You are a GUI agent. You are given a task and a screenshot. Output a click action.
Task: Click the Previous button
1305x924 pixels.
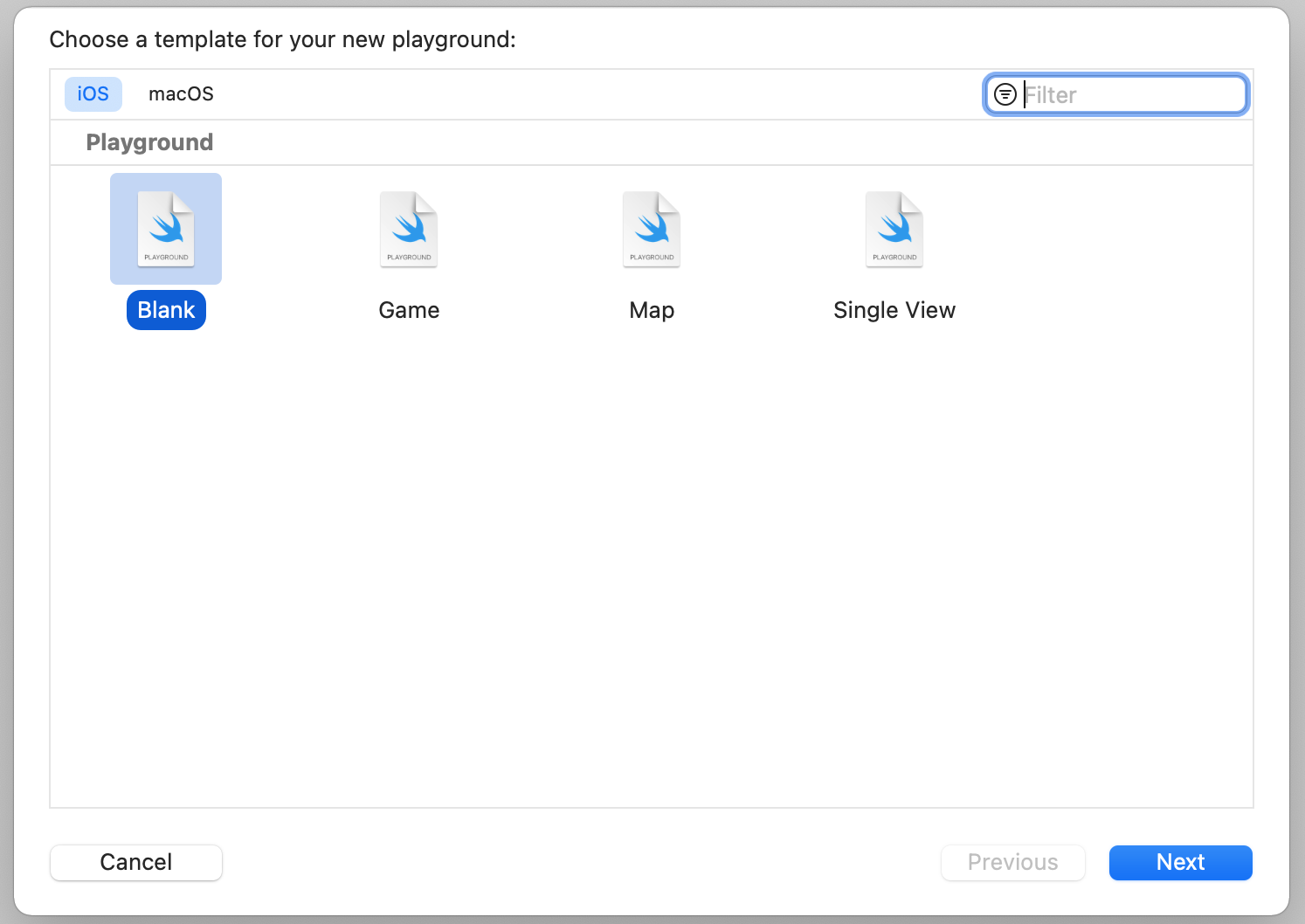[x=1012, y=862]
